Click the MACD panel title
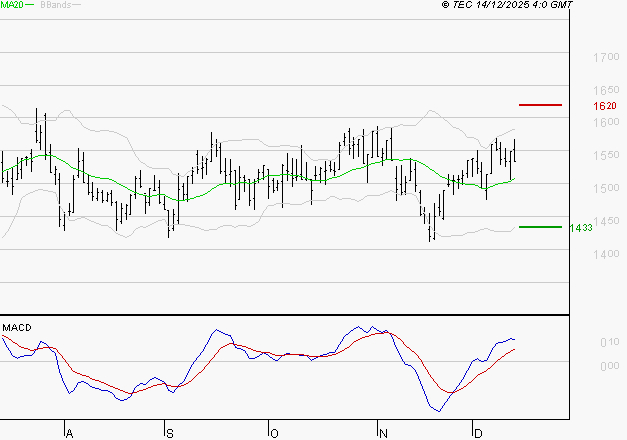The image size is (627, 440). [x=17, y=328]
